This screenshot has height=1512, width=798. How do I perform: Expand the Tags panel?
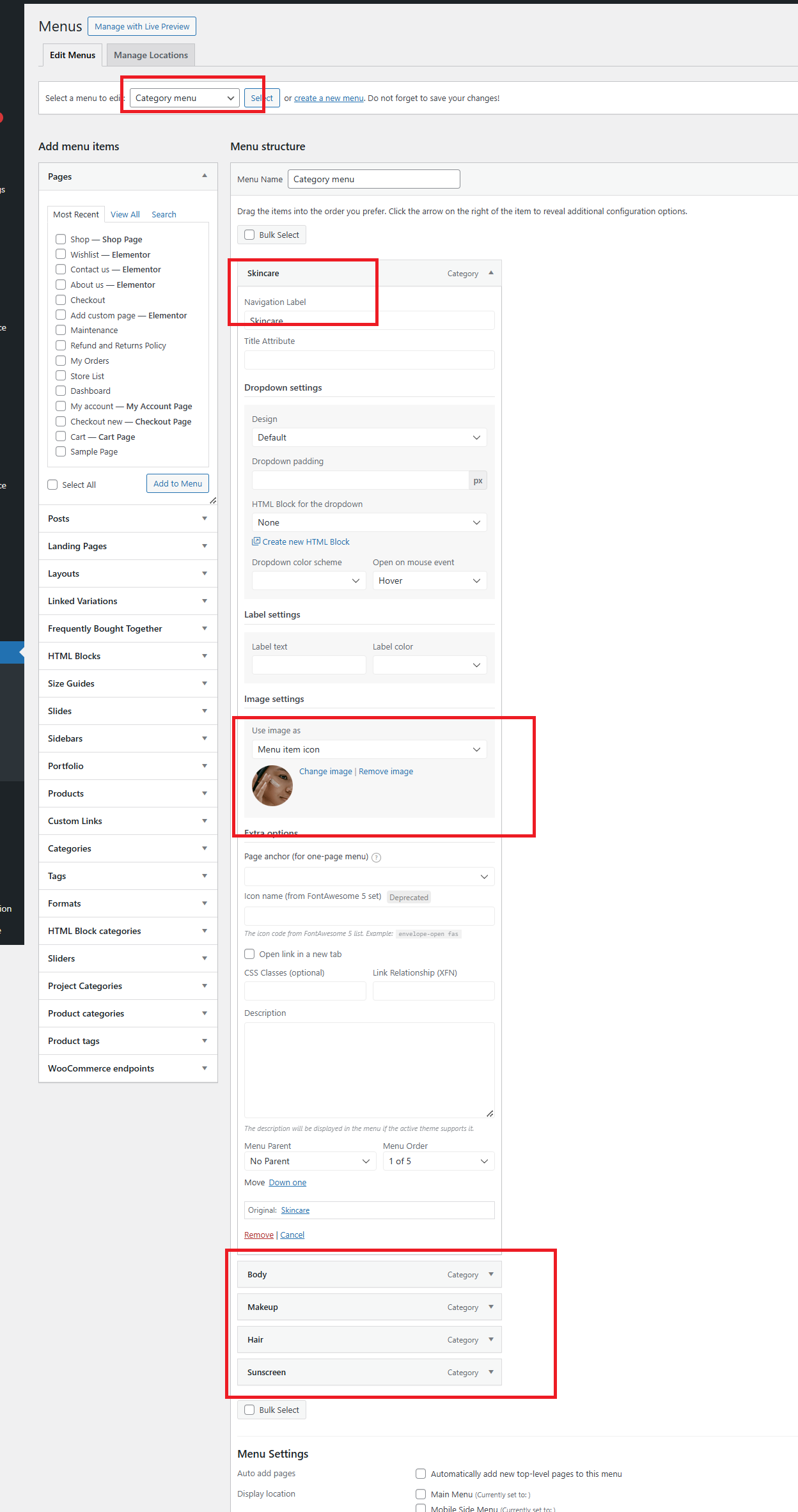pos(205,876)
